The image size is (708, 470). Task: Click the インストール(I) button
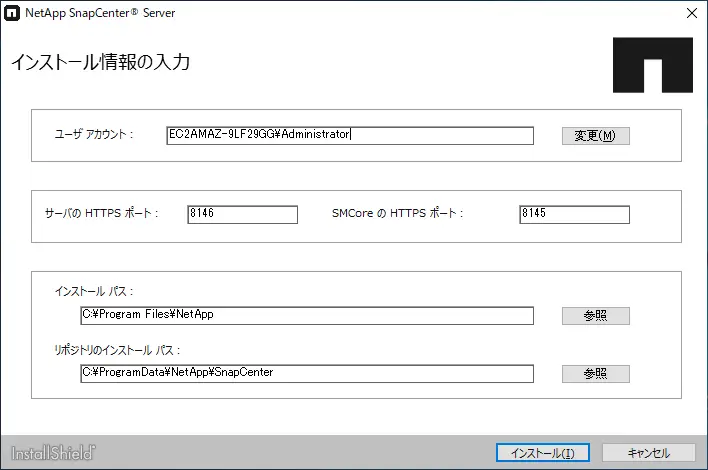click(543, 452)
